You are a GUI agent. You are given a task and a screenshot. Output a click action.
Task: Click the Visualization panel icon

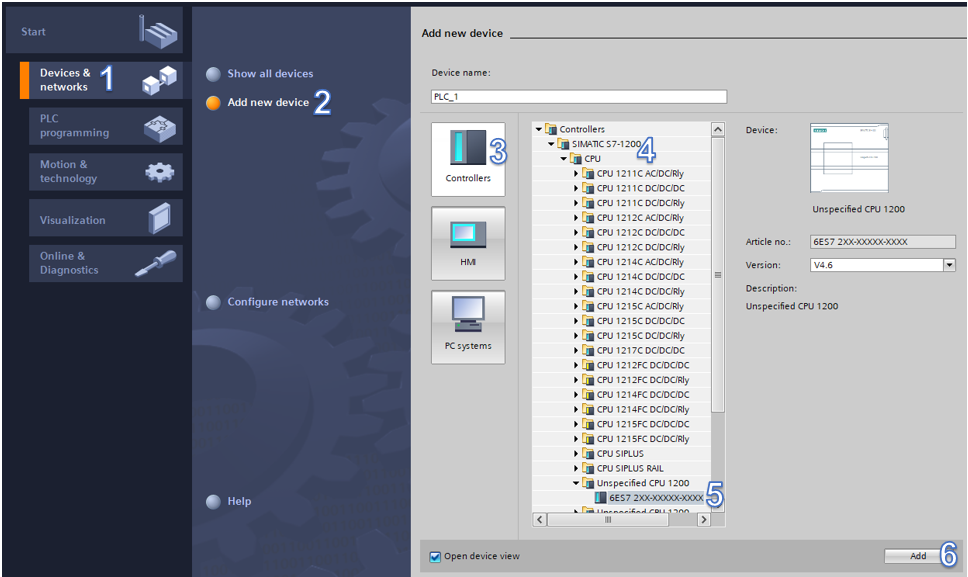point(159,218)
